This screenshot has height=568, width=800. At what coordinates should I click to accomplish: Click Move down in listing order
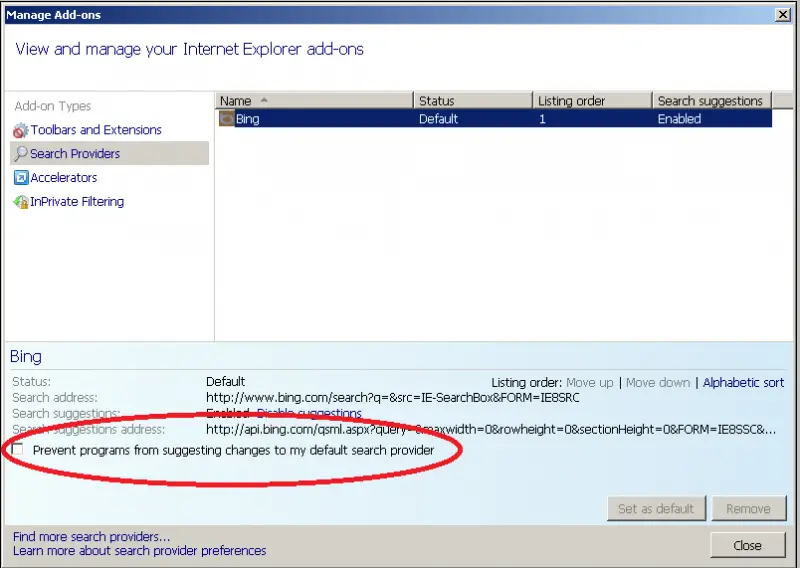[658, 382]
